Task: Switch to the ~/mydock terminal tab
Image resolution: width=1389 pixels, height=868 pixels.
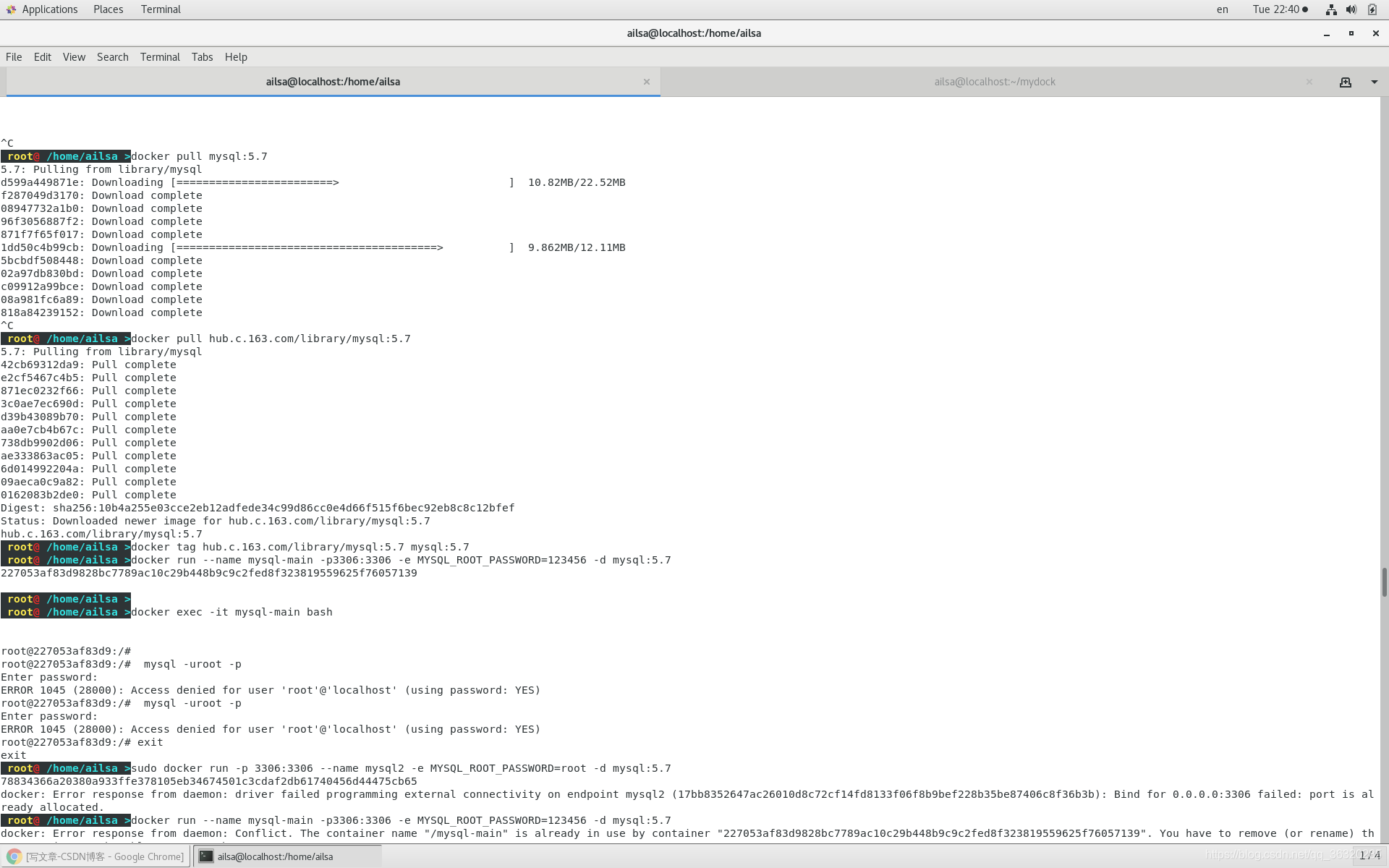Action: pos(994,82)
